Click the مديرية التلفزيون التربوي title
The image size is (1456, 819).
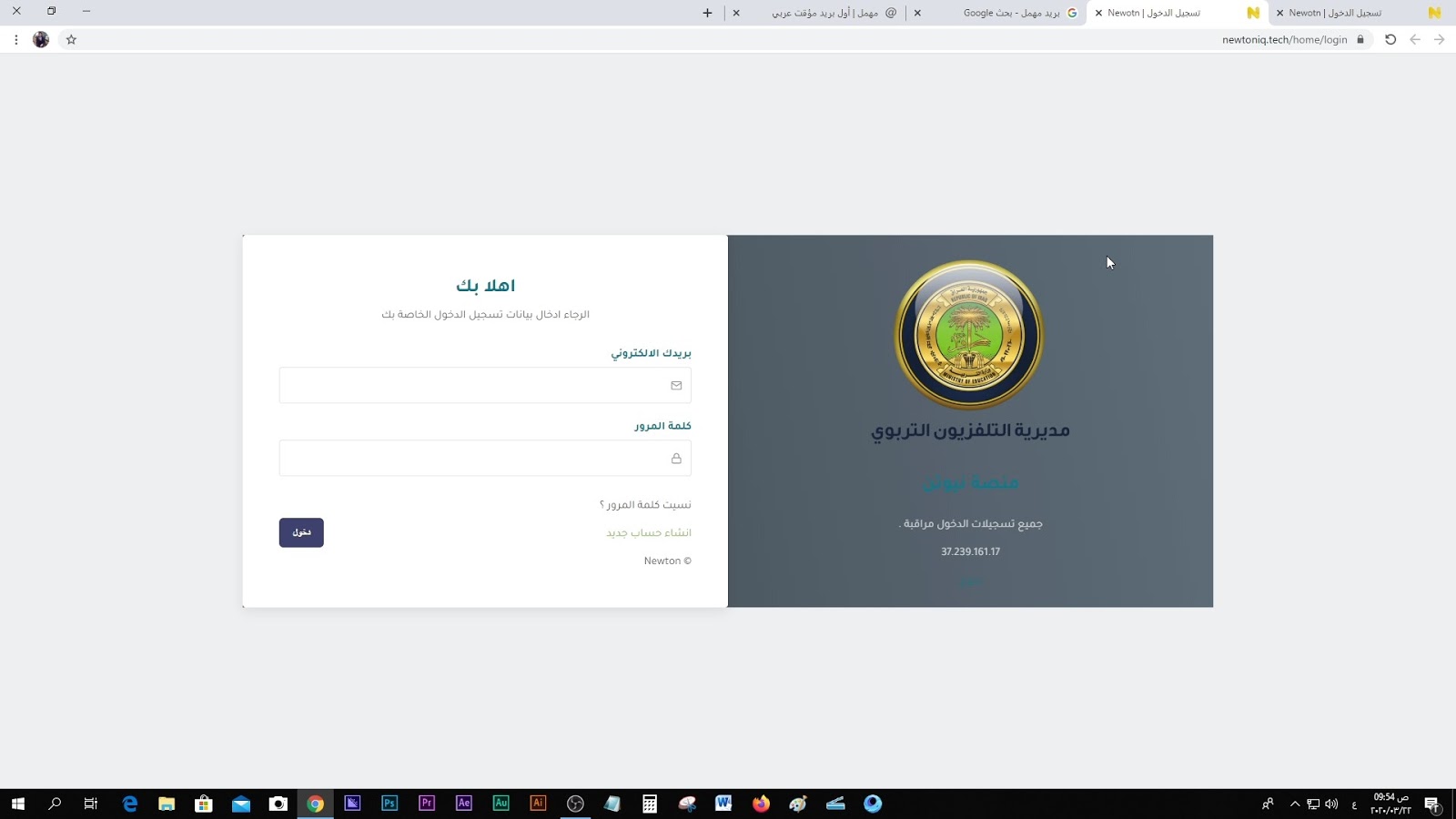[x=970, y=430]
